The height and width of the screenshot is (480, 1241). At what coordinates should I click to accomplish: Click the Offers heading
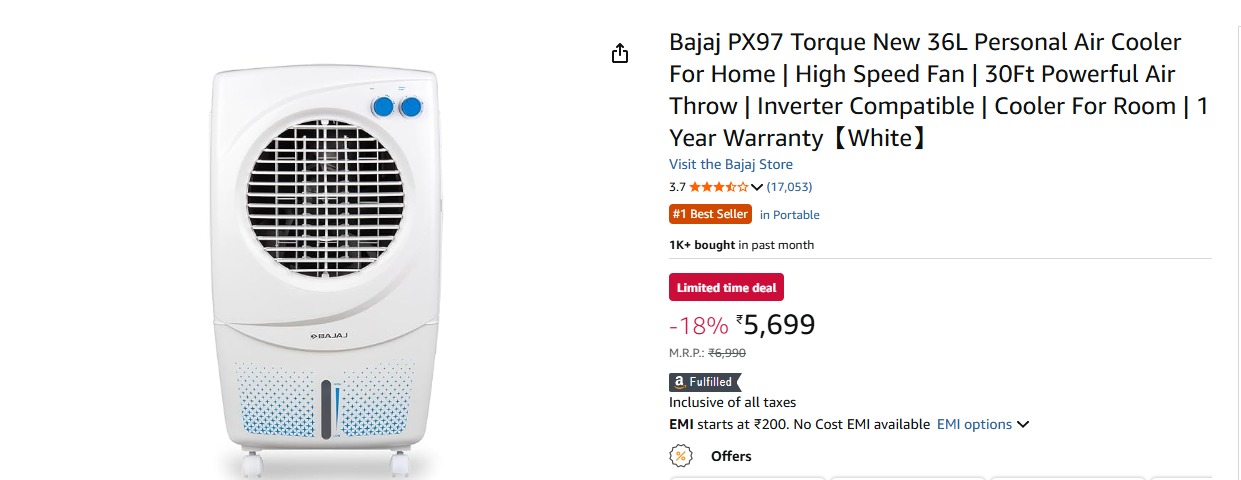click(731, 456)
